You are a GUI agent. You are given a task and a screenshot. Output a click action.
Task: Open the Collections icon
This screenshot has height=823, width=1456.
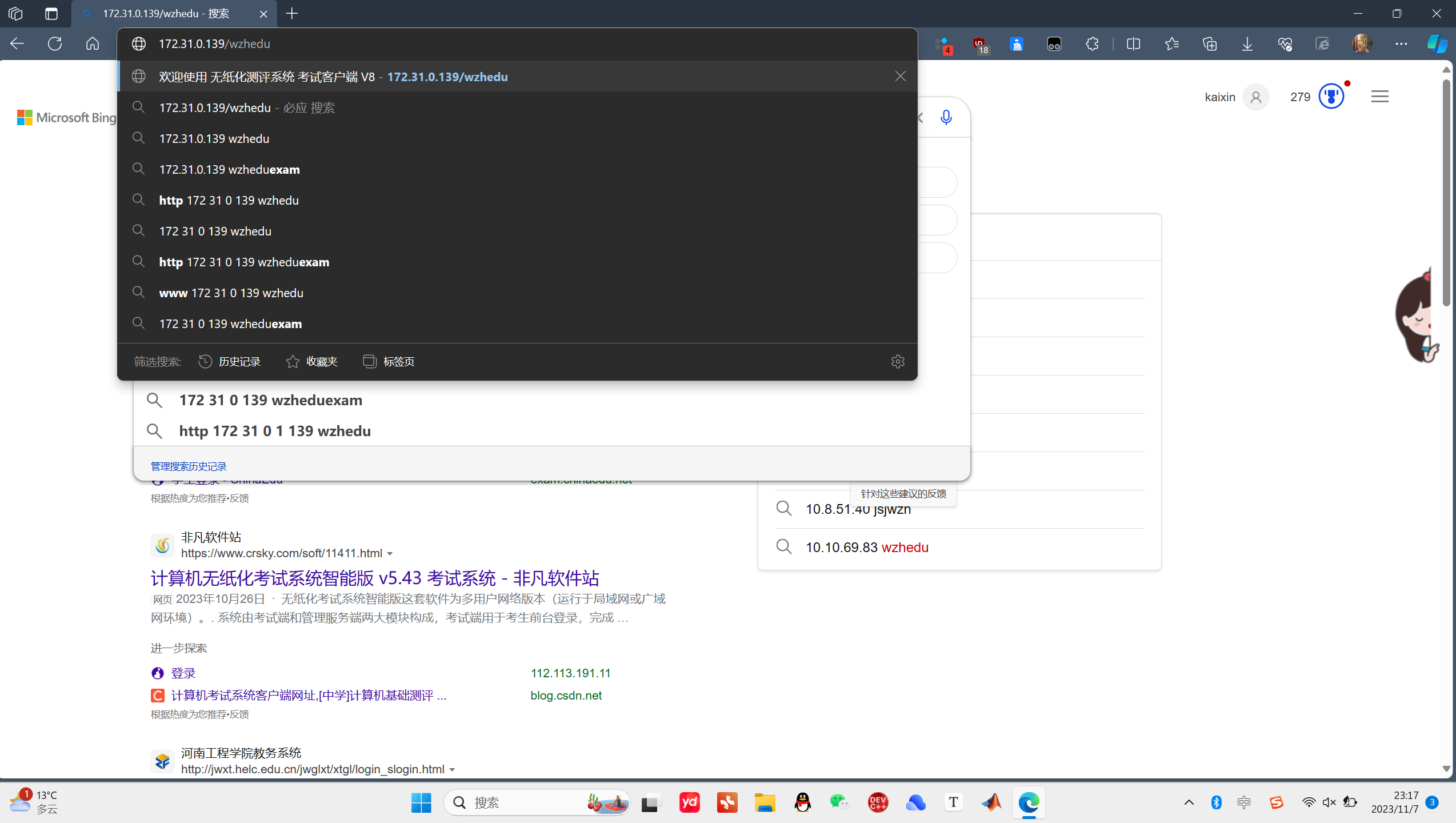coord(1210,43)
